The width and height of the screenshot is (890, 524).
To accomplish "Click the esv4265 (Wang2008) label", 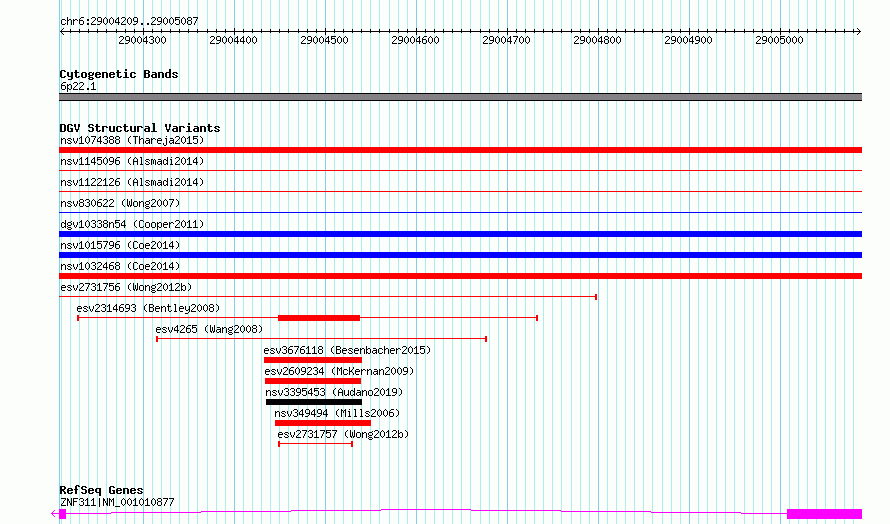I will [209, 329].
